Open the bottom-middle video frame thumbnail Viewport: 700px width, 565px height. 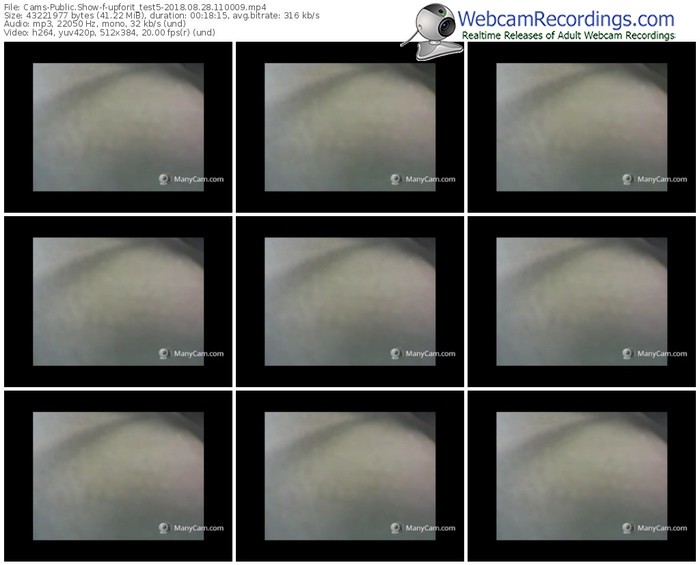(349, 474)
